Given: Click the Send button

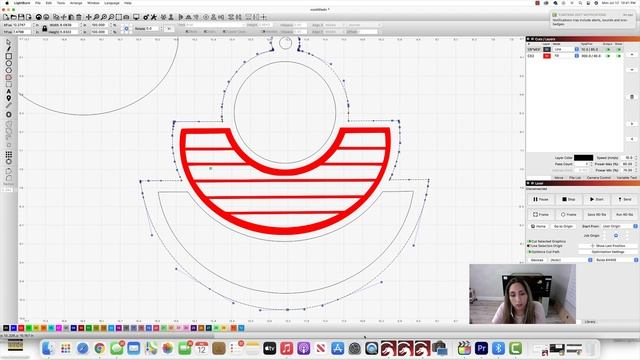Looking at the screenshot, I should 625,200.
